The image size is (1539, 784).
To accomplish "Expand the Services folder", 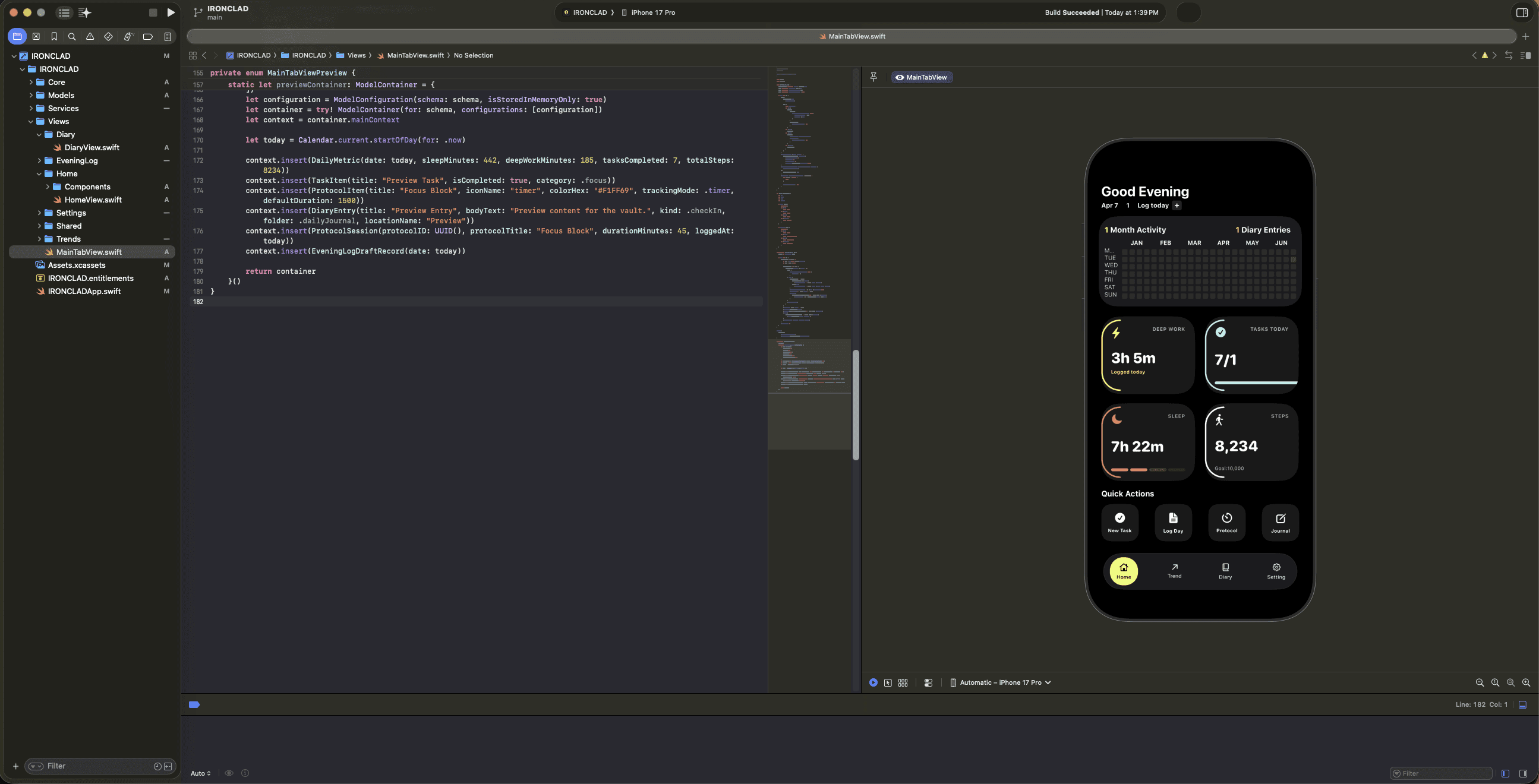I will 30,109.
